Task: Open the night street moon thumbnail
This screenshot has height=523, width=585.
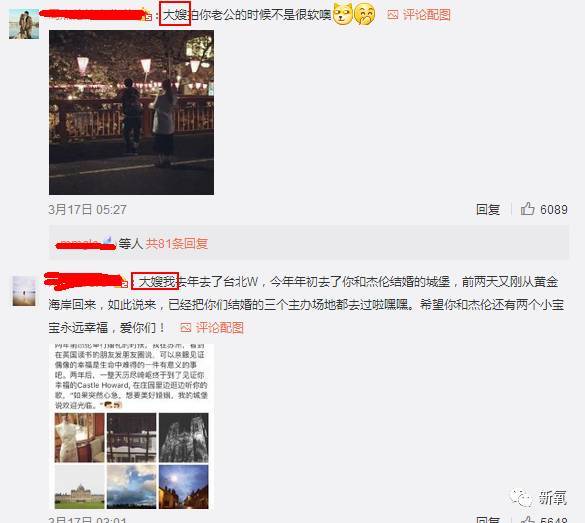Action: (184, 487)
